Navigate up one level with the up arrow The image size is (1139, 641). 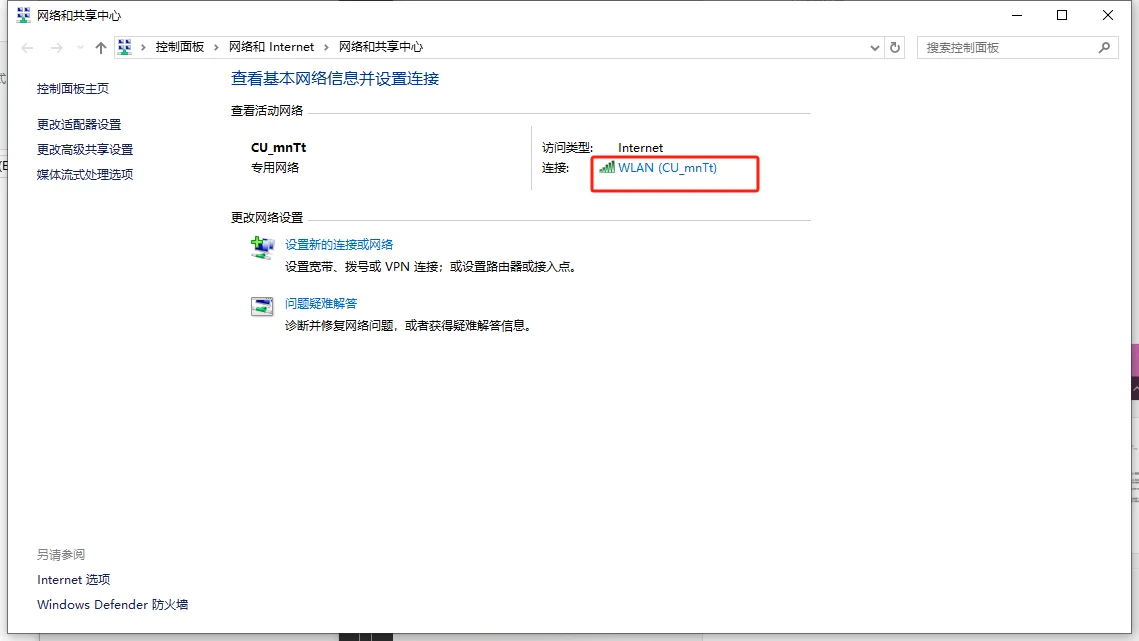[x=101, y=46]
